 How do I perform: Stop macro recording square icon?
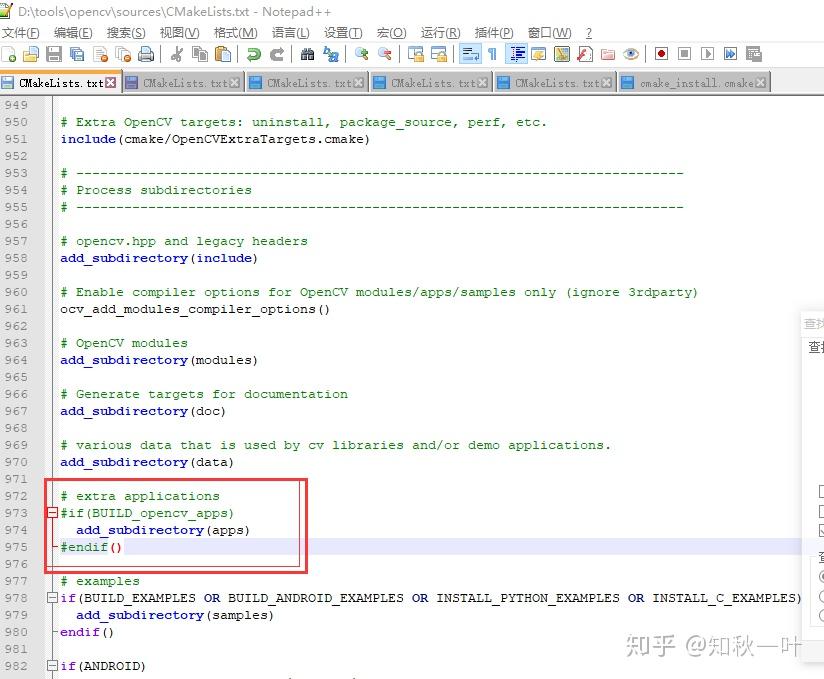pos(684,54)
